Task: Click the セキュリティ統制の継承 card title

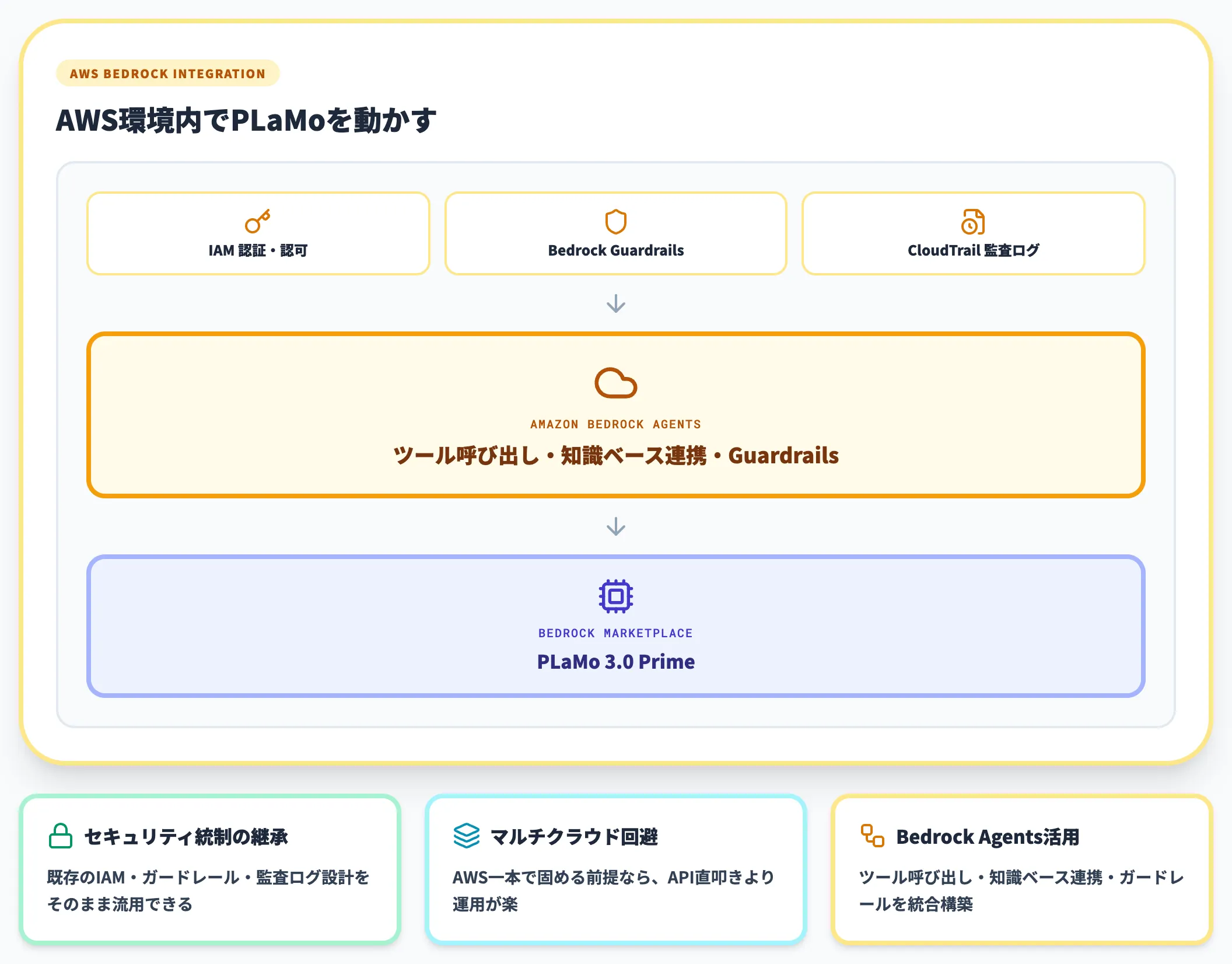Action: (x=186, y=837)
